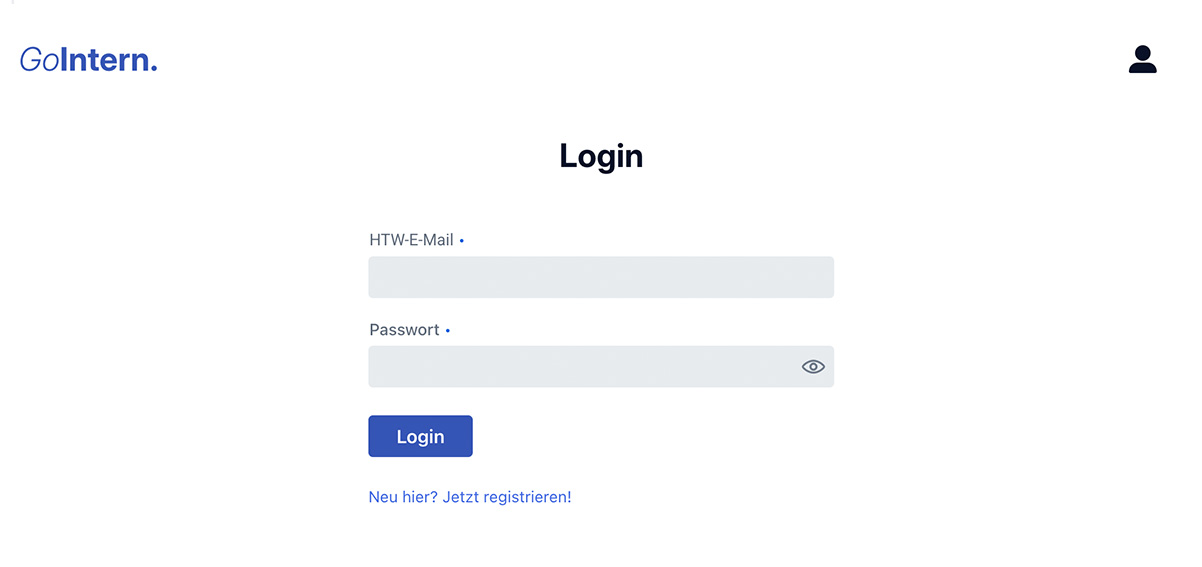
Task: Click the Neu hier? text
Action: (403, 497)
